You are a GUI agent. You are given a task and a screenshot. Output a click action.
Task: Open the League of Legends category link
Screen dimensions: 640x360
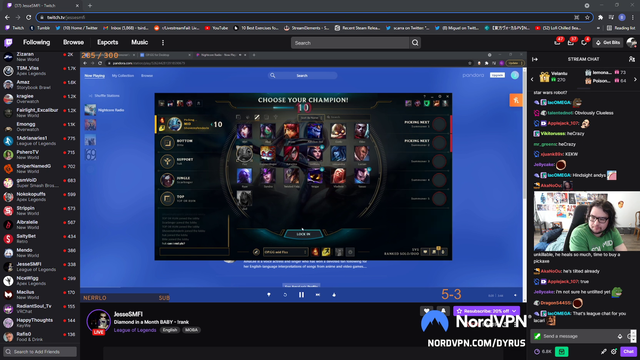coord(135,330)
